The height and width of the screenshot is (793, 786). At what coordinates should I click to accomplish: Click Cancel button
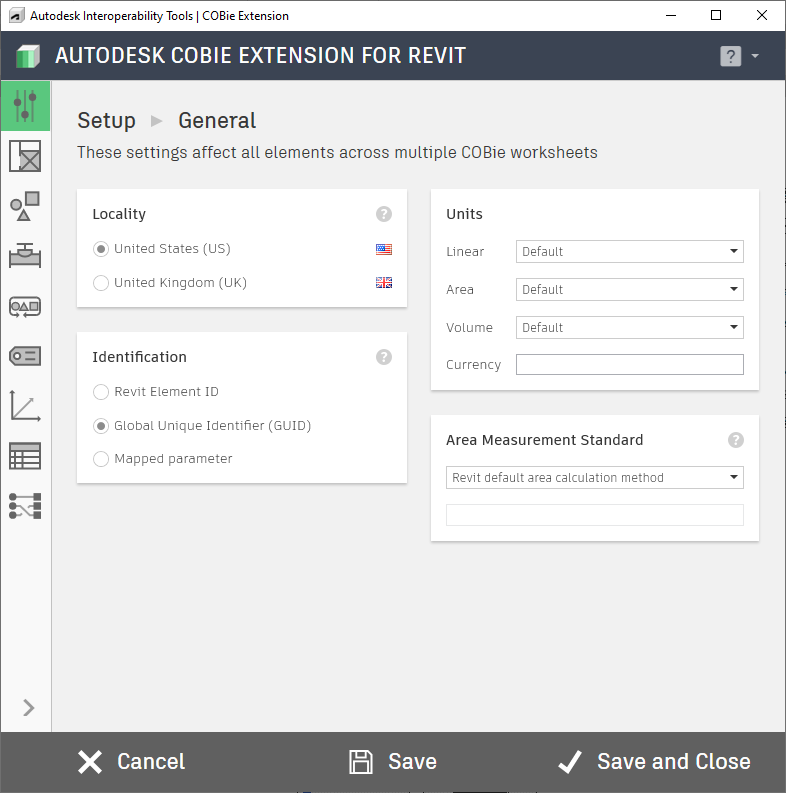[132, 762]
